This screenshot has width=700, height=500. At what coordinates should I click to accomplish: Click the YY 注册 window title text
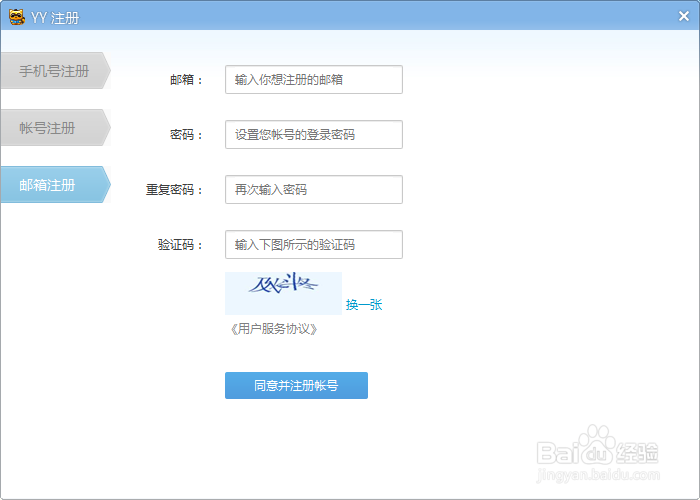click(55, 18)
